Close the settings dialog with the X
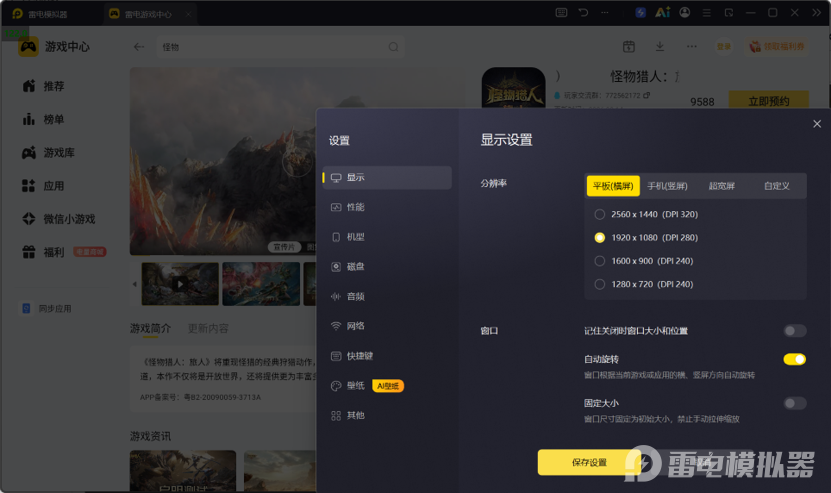This screenshot has width=831, height=493. (817, 124)
